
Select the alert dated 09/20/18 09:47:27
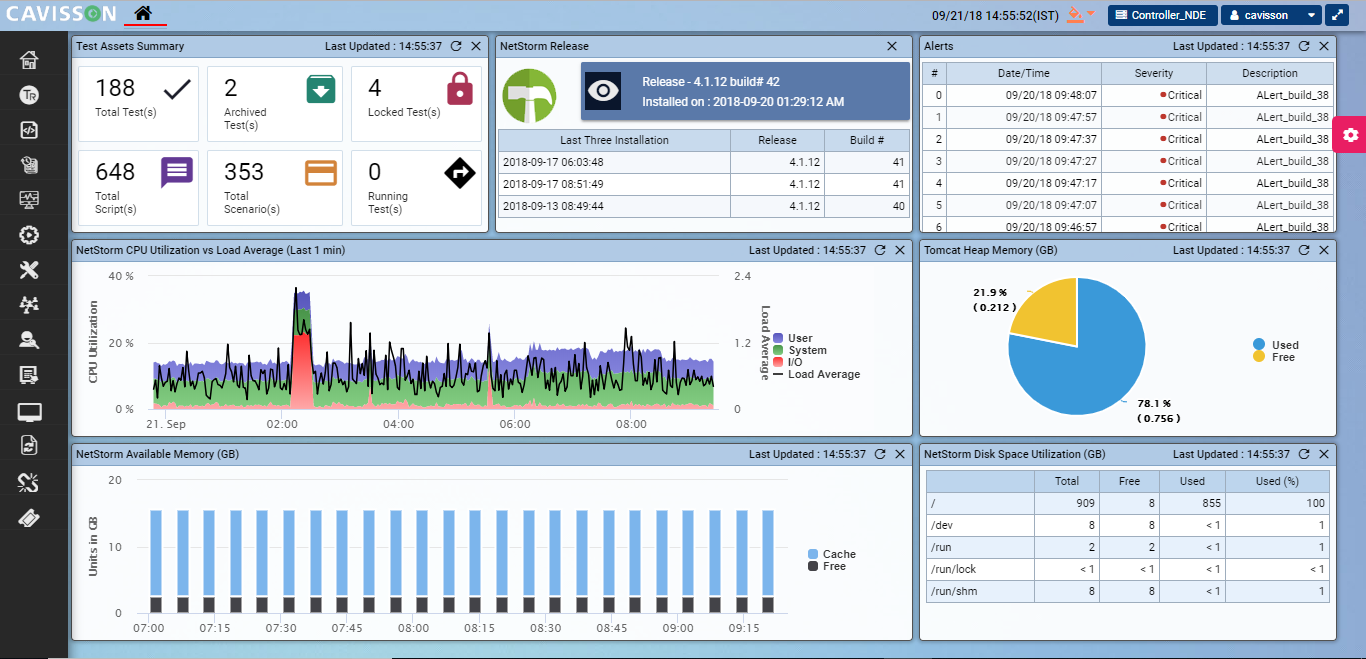click(x=1127, y=161)
